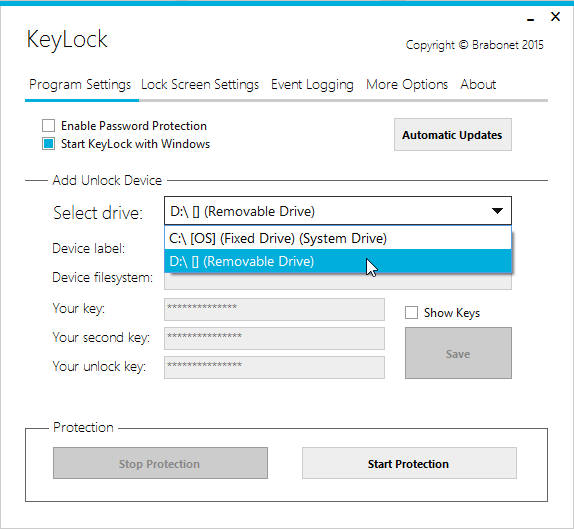Enable Password Protection checkbox
574x529 pixels.
point(48,126)
